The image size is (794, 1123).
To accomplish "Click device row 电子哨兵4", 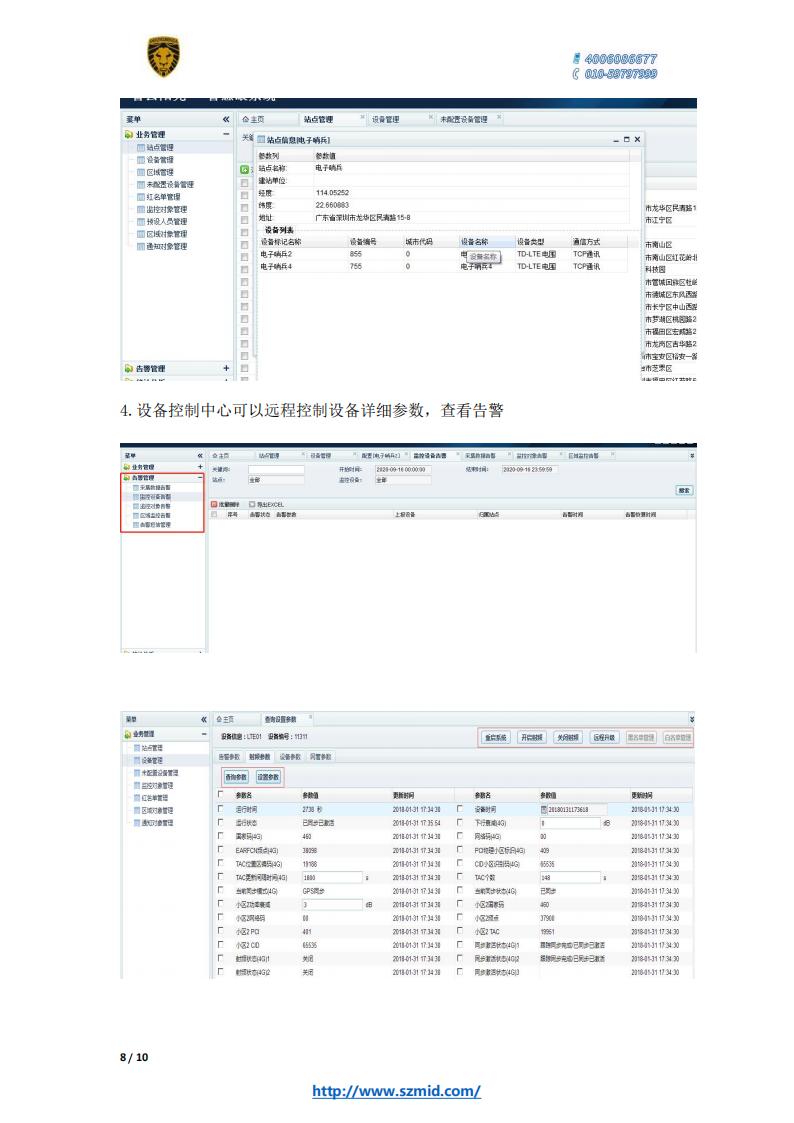I will pyautogui.click(x=444, y=266).
